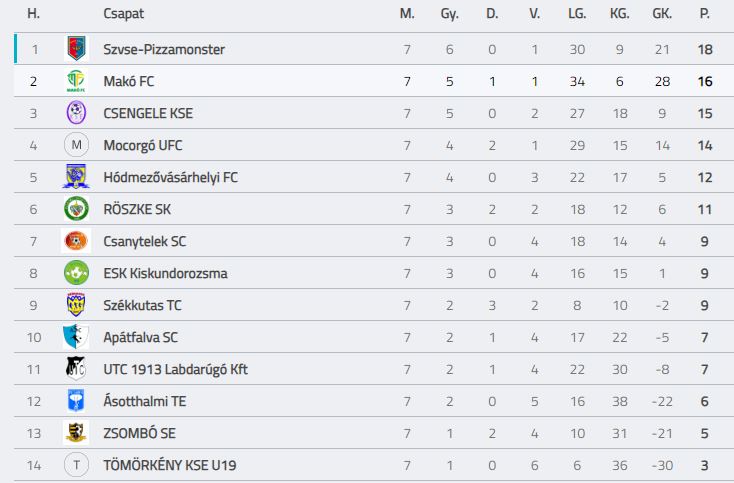The width and height of the screenshot is (734, 483).
Task: Open the ZSOMBÓ SE team link
Action: (140, 433)
